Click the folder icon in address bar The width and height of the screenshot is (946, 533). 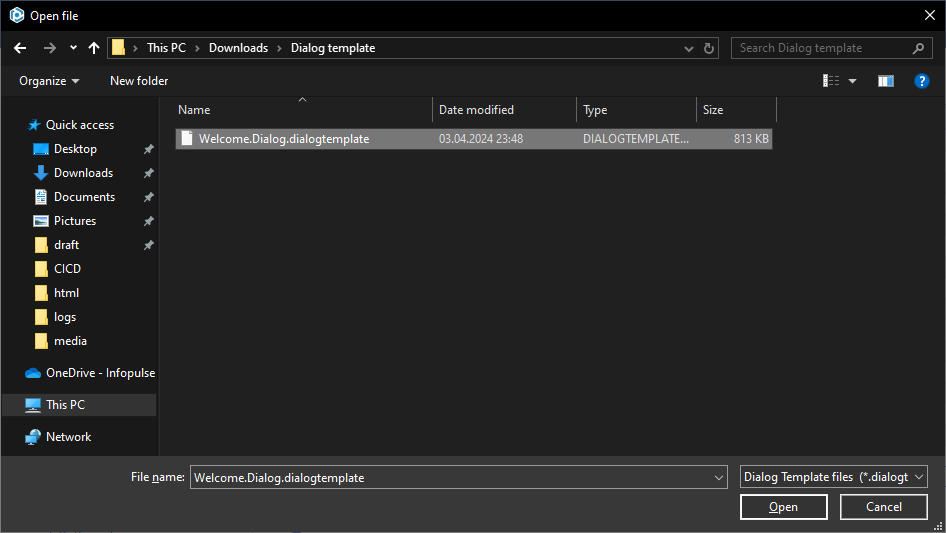[118, 48]
